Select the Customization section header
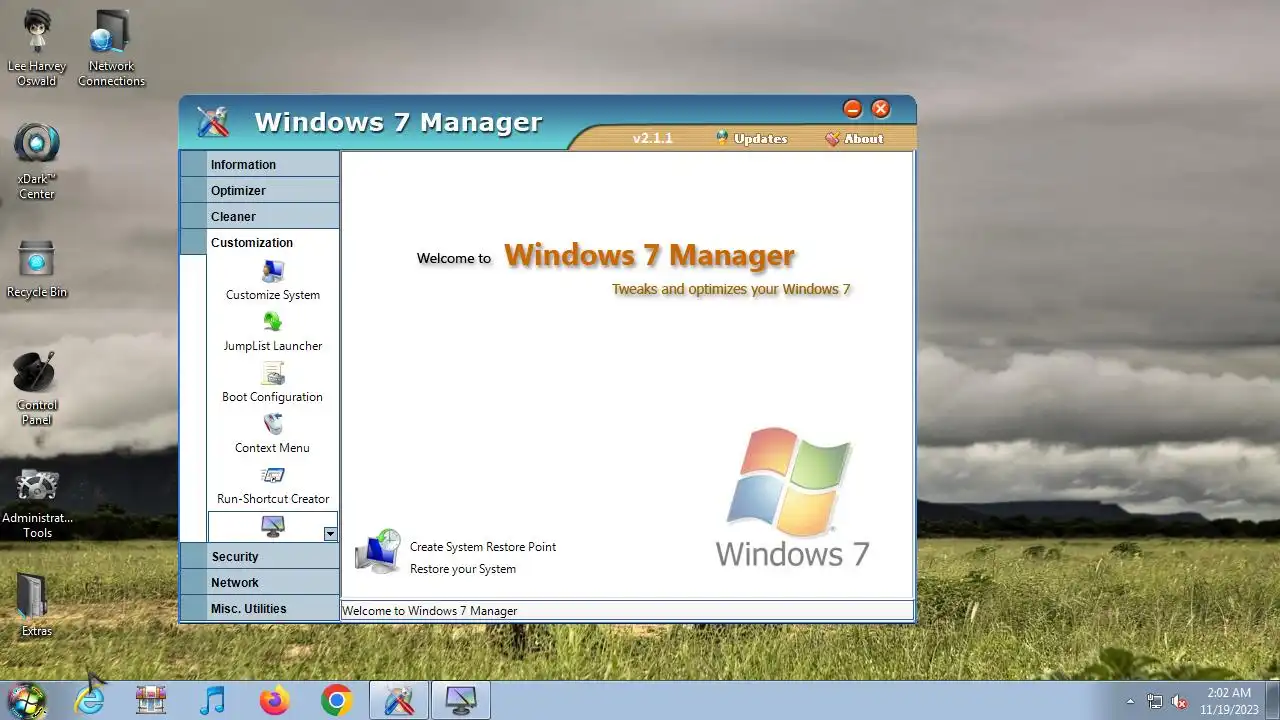Viewport: 1280px width, 720px height. (x=260, y=242)
